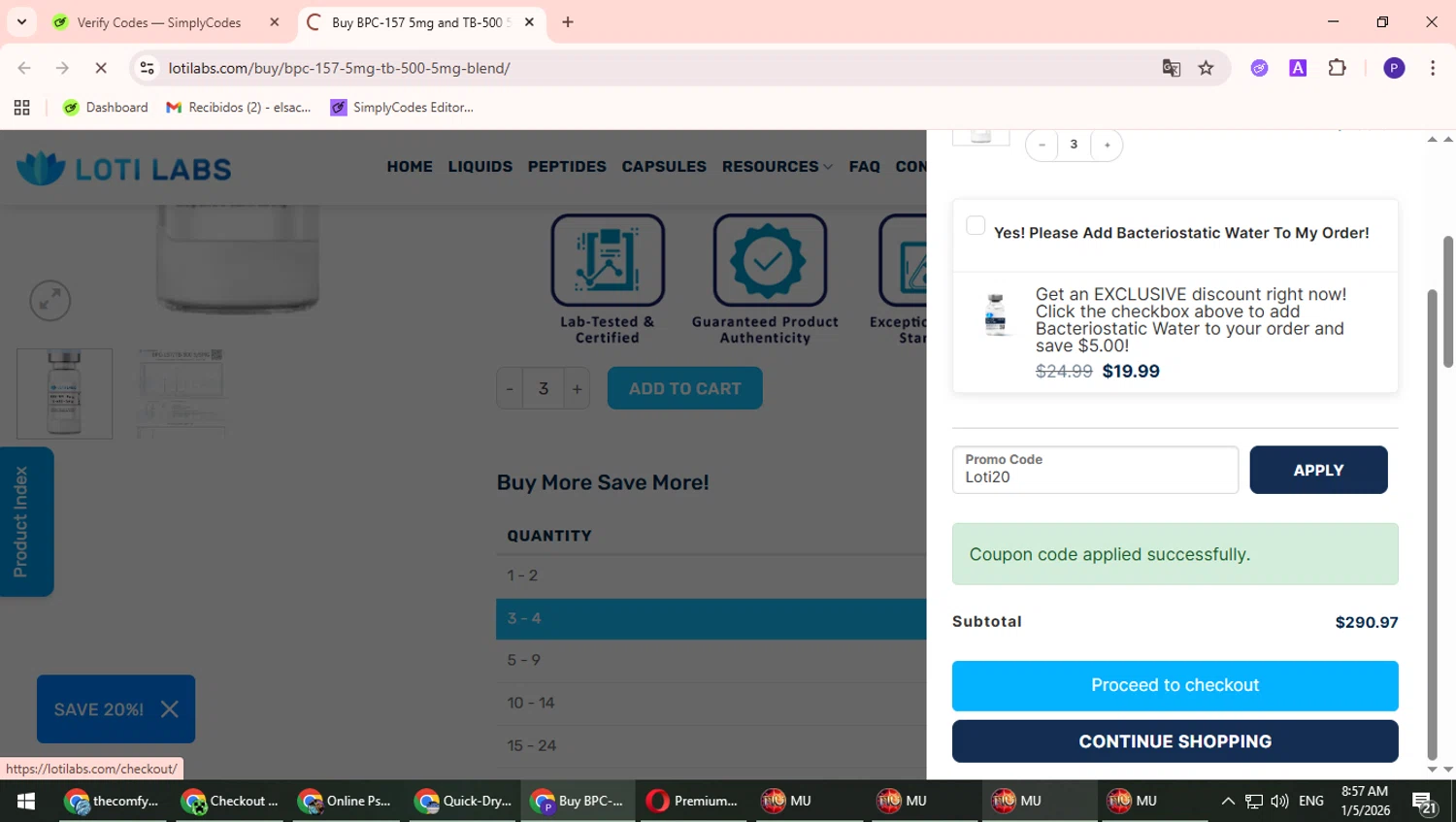
Task: Stop loading the page
Action: click(100, 68)
